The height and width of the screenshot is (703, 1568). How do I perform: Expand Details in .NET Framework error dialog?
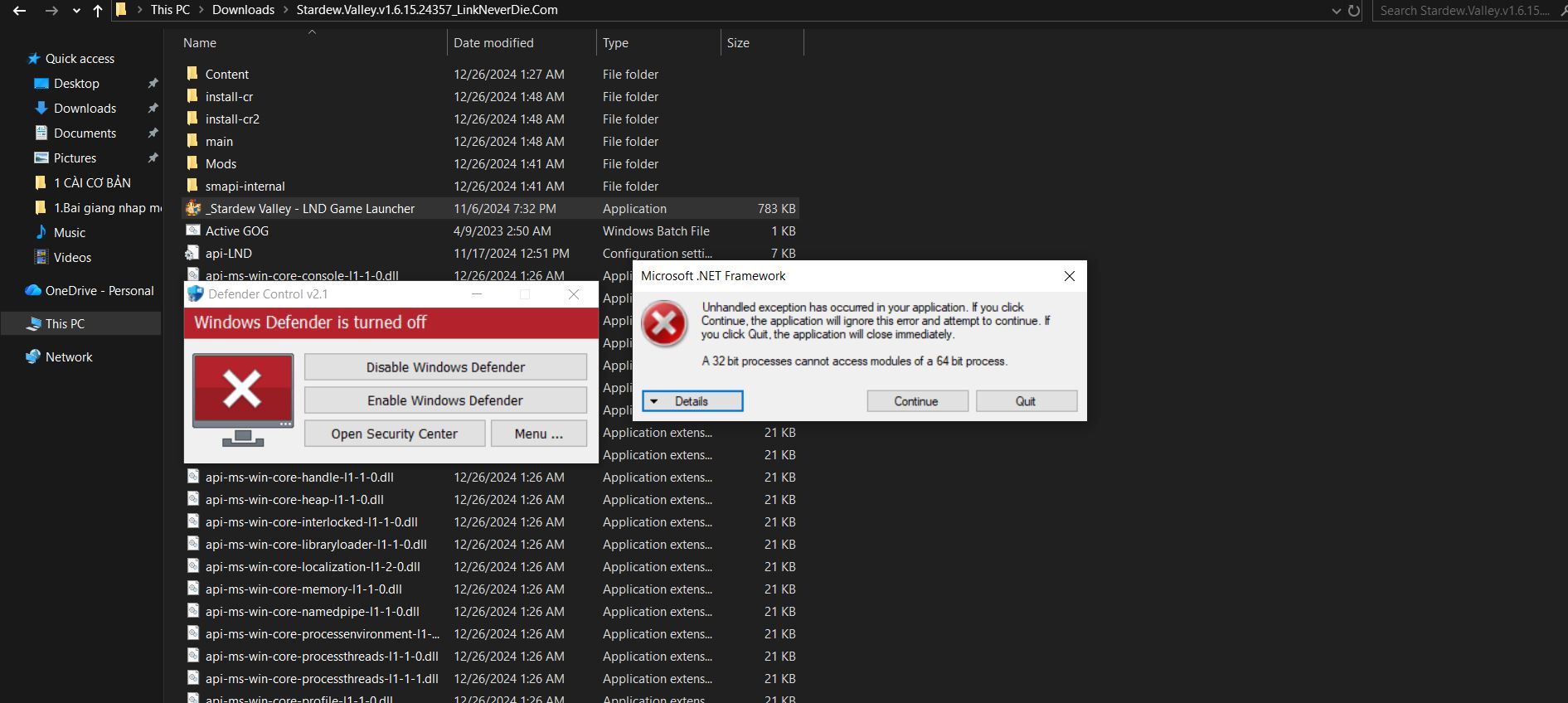tap(692, 401)
